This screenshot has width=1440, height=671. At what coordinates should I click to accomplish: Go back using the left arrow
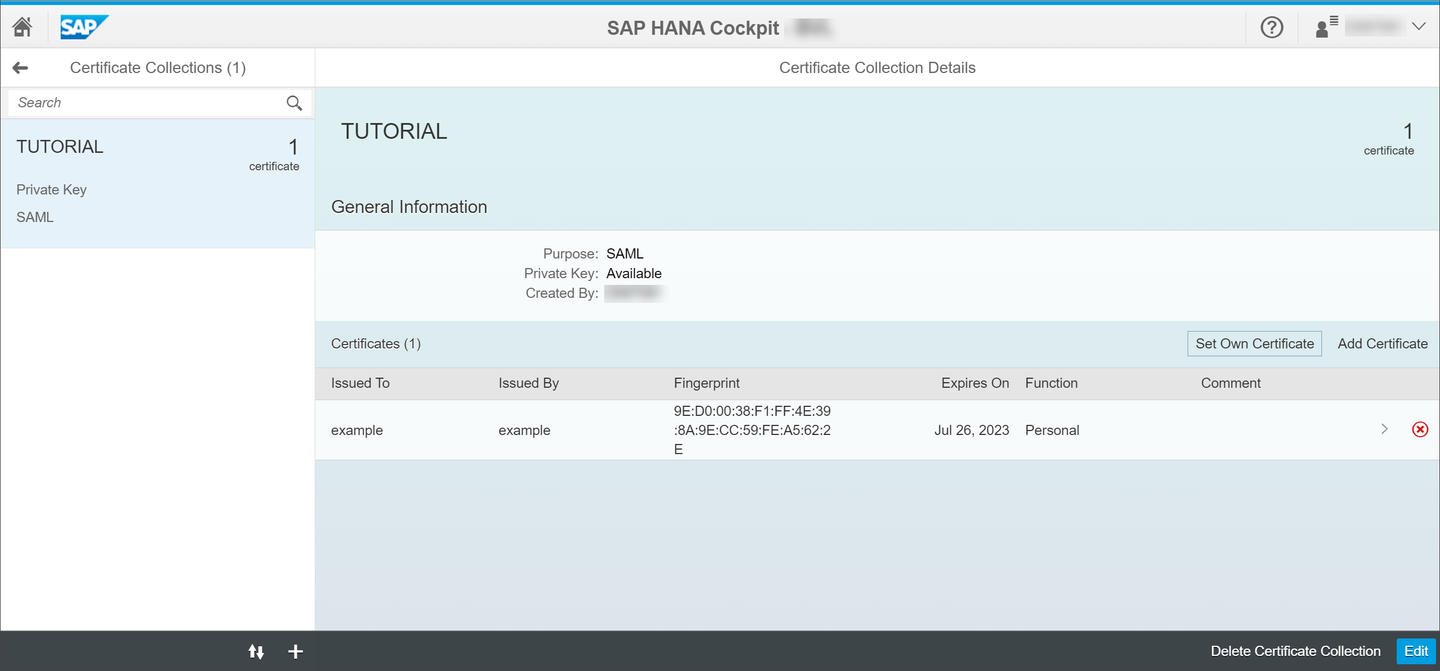coord(20,68)
